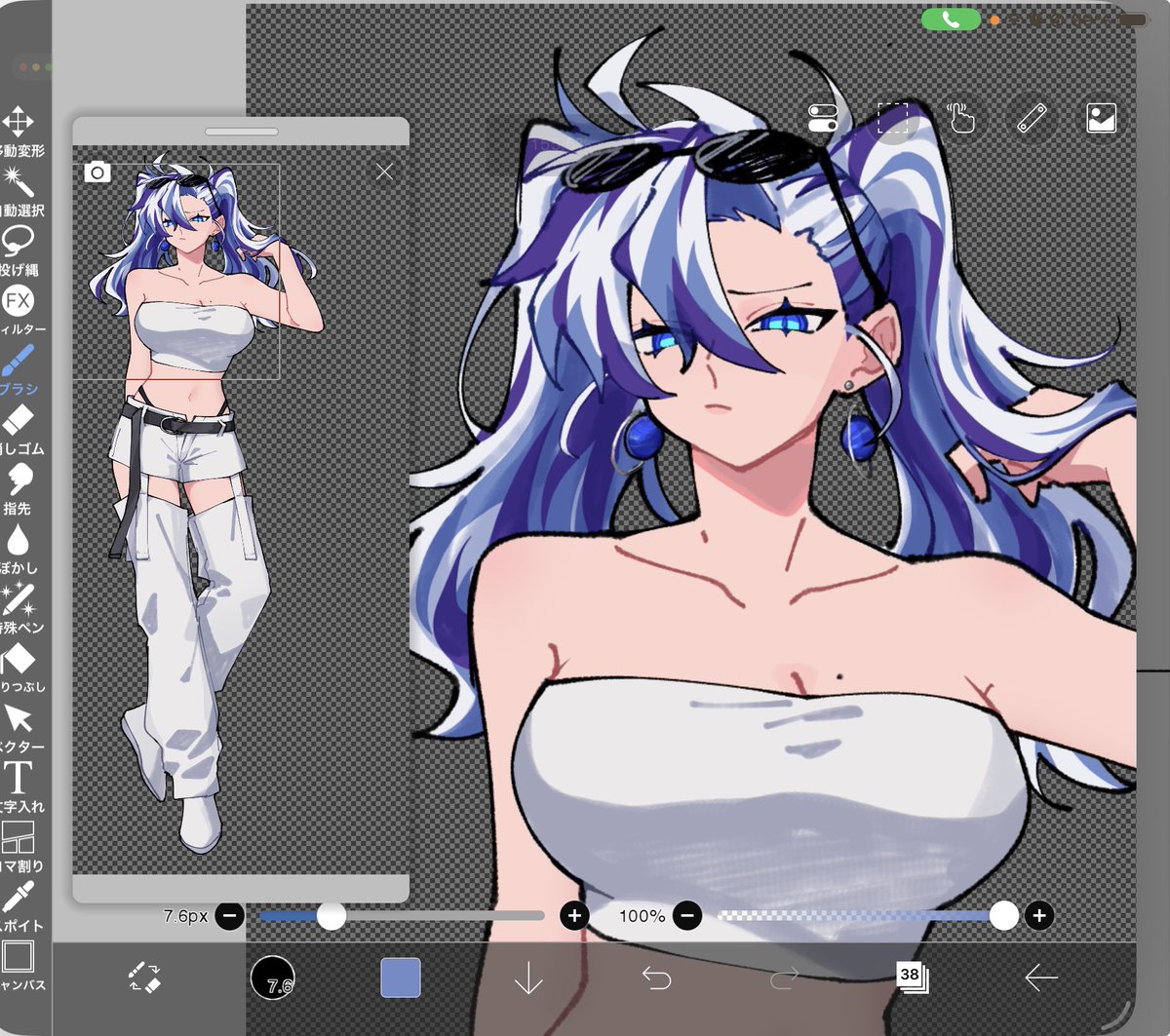
Task: Click the 100% opacity value label
Action: click(x=642, y=916)
